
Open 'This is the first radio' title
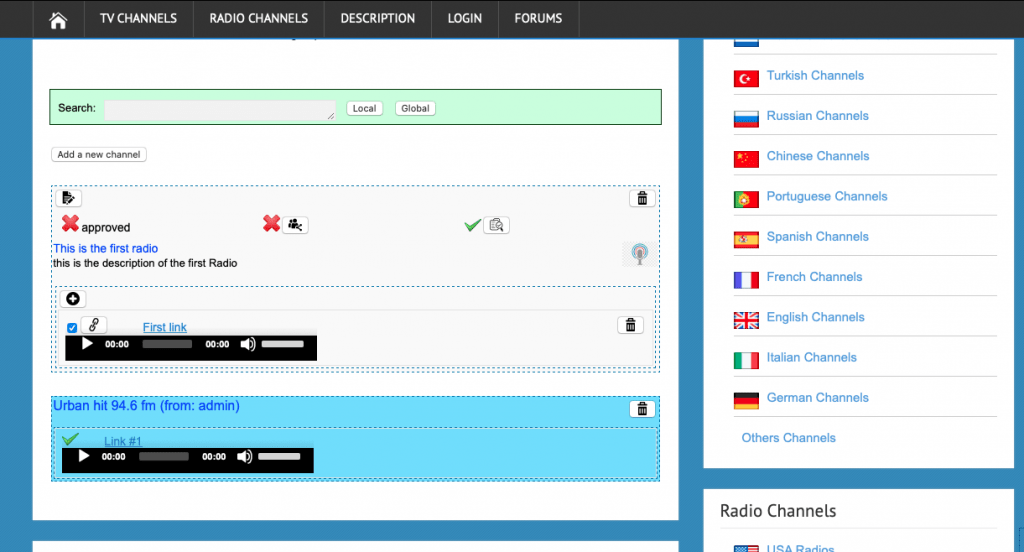tap(105, 248)
